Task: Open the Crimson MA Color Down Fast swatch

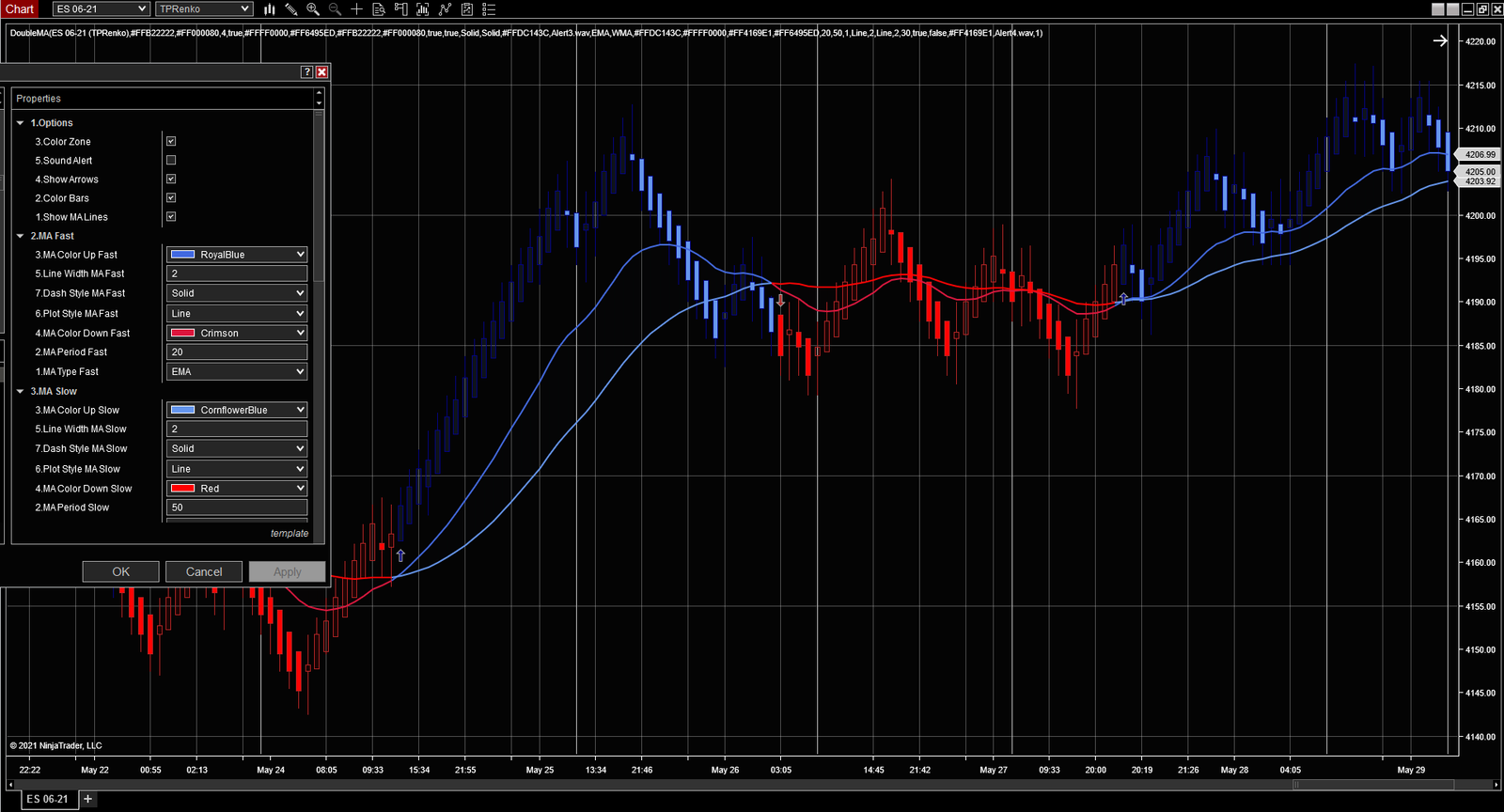Action: pos(237,334)
